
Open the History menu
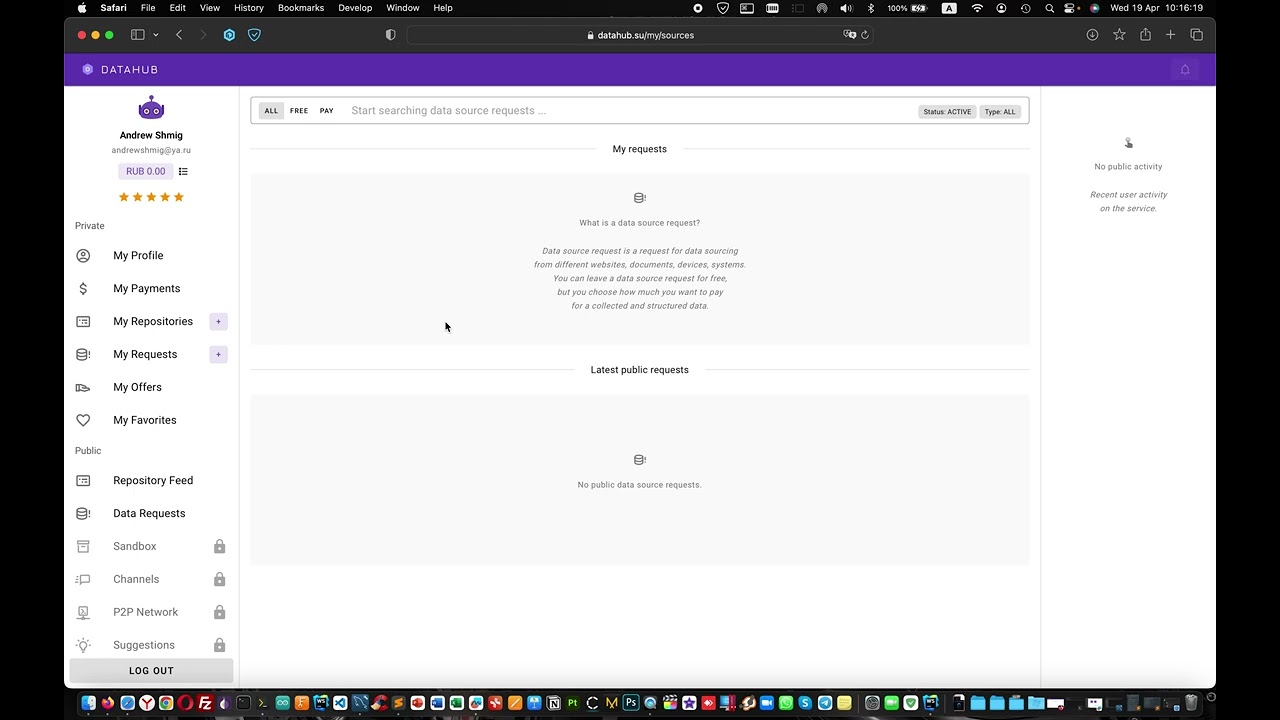(x=249, y=8)
